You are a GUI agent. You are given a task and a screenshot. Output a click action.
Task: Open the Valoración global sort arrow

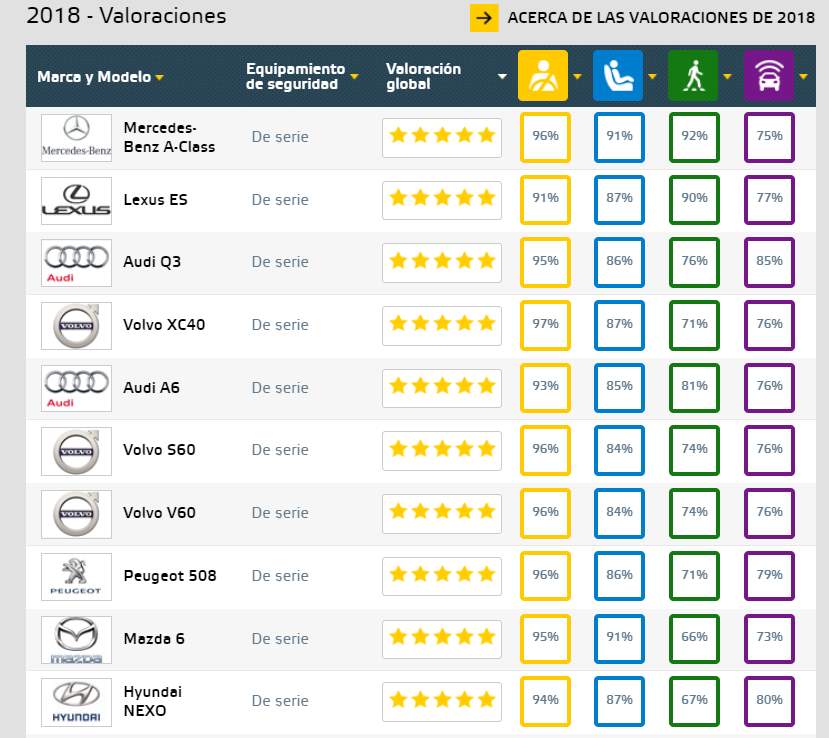pyautogui.click(x=502, y=77)
